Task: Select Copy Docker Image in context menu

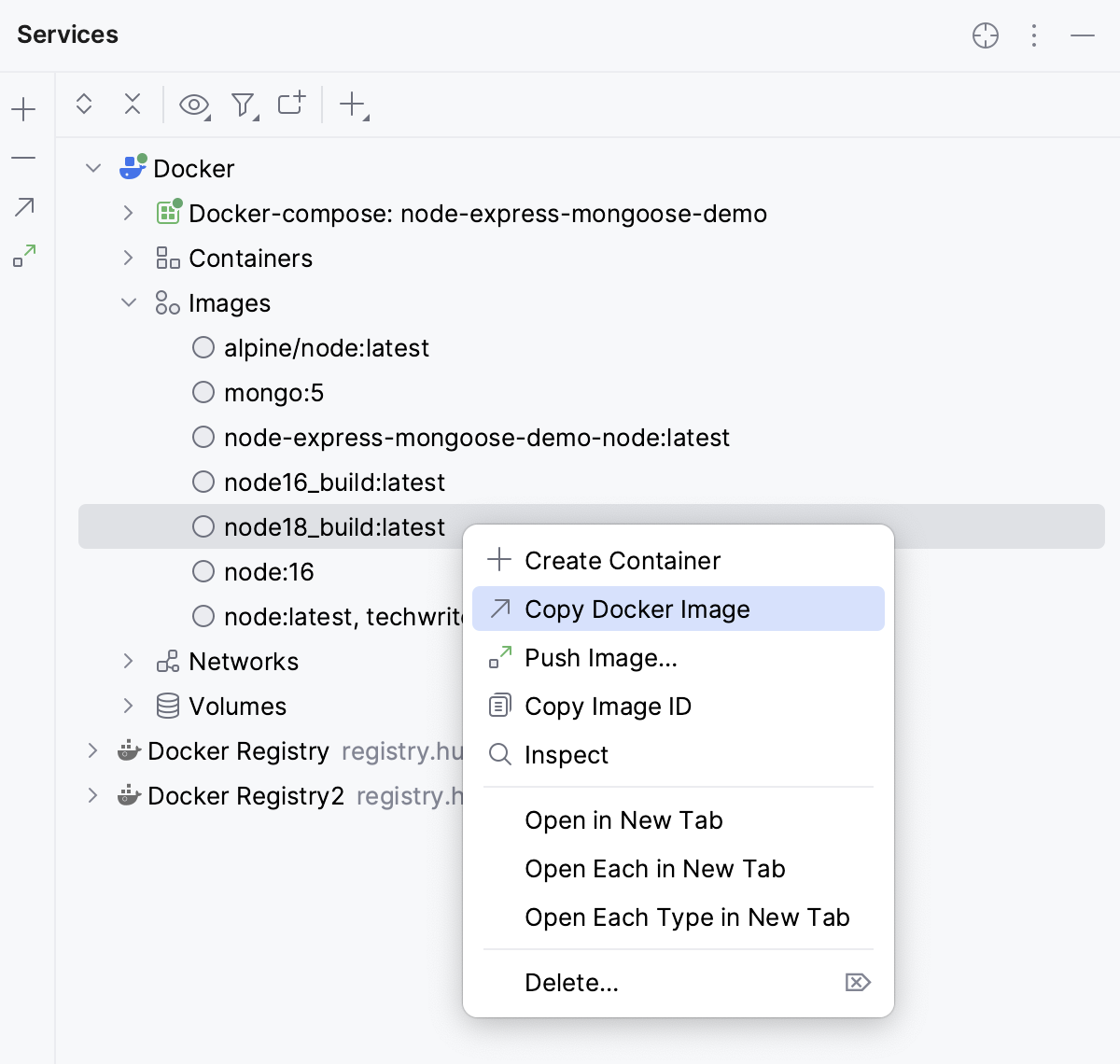Action: (637, 609)
